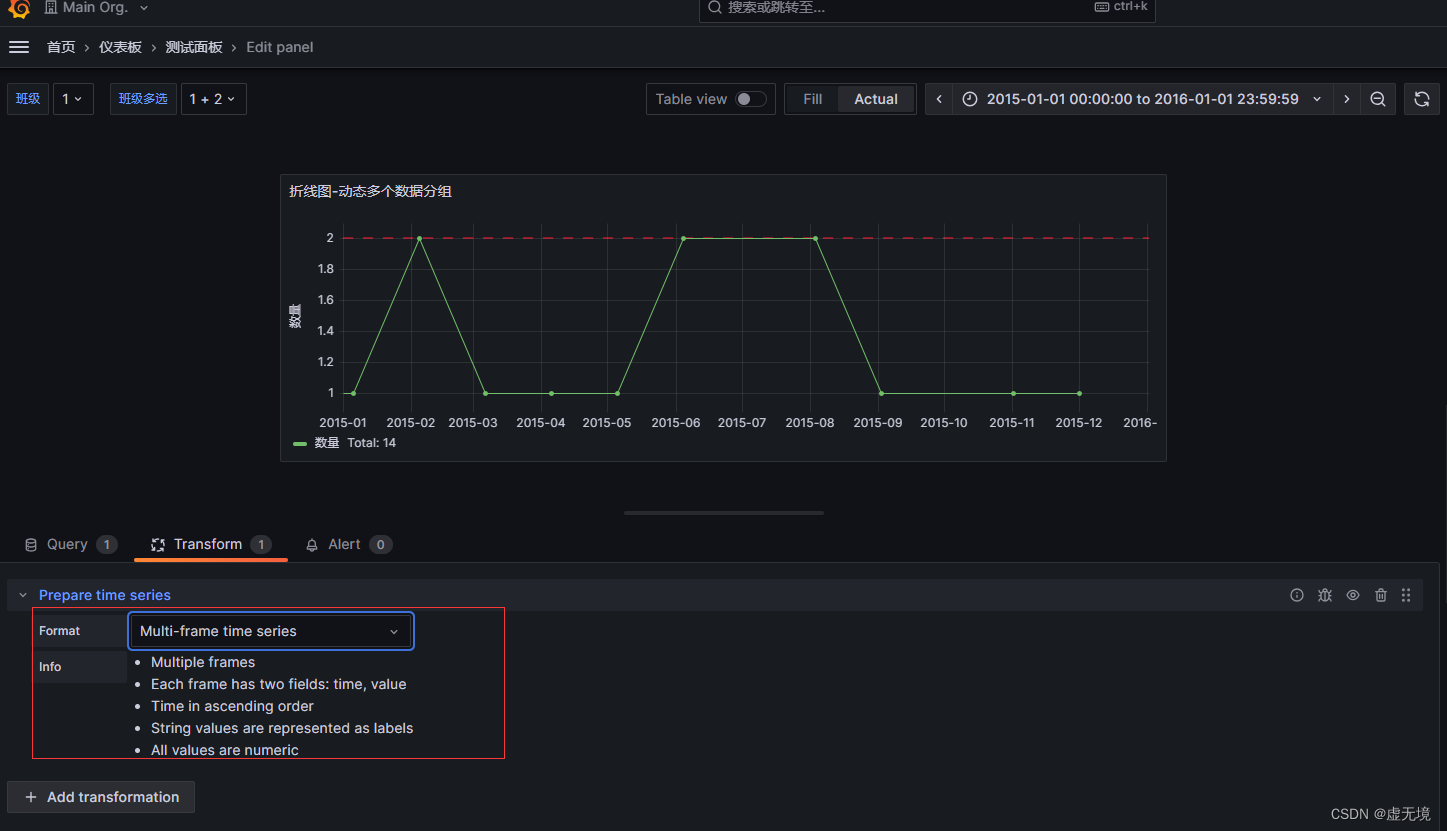Shift time range backward with left arrow
This screenshot has height=831, width=1447.
(939, 99)
